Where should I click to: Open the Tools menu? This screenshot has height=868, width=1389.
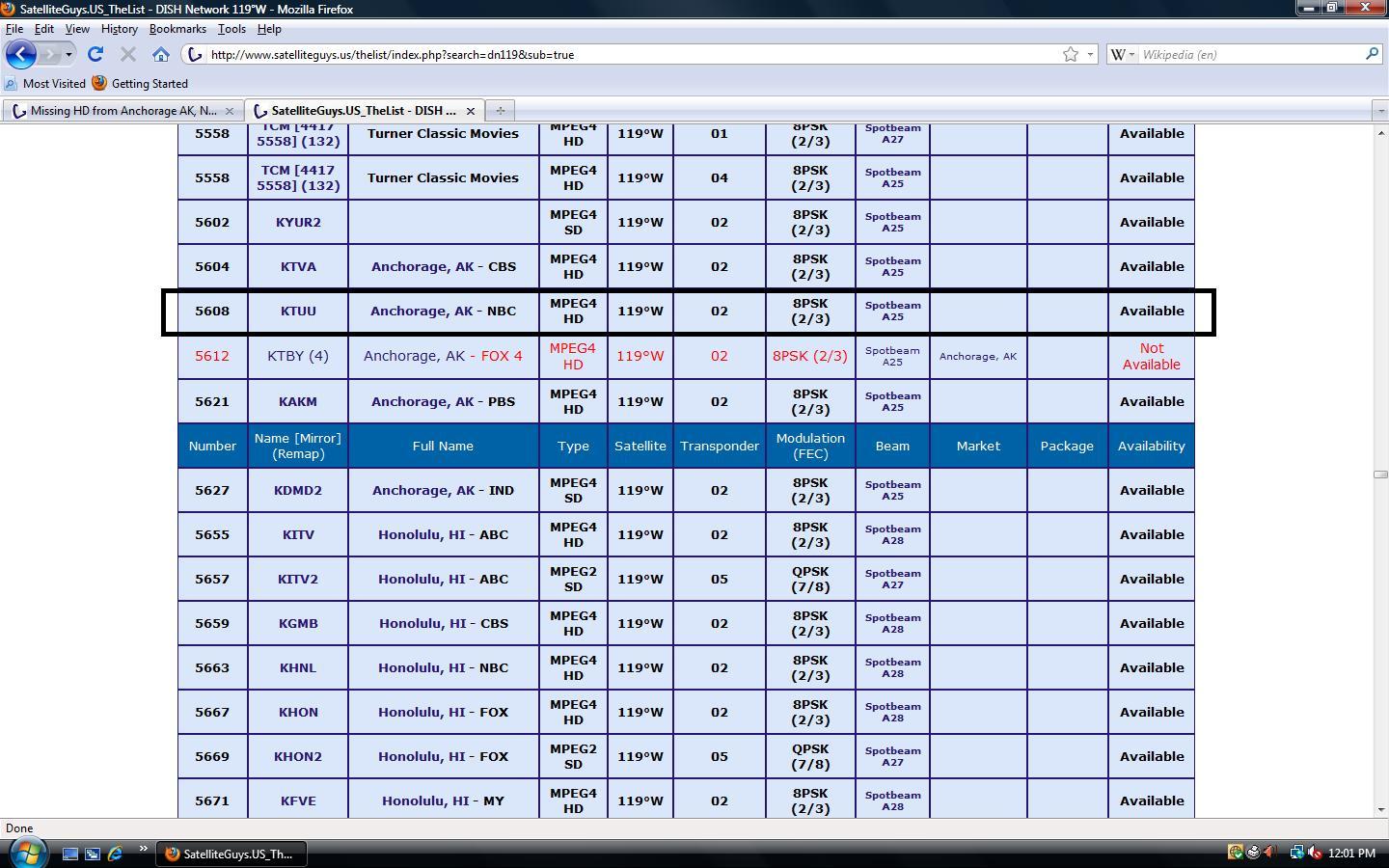click(231, 29)
